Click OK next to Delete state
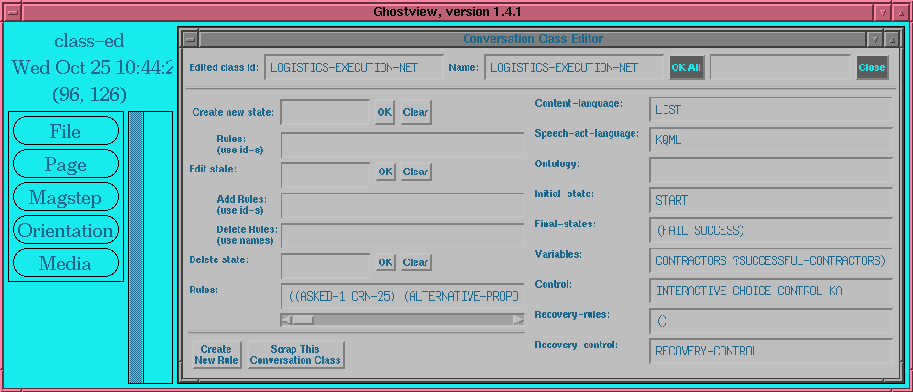Viewport: 913px width, 392px height. [x=385, y=263]
